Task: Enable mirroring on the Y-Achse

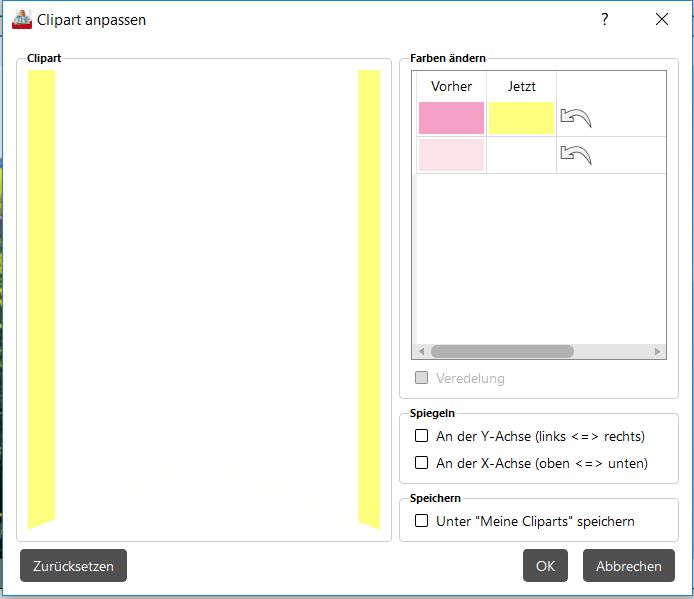Action: point(422,436)
